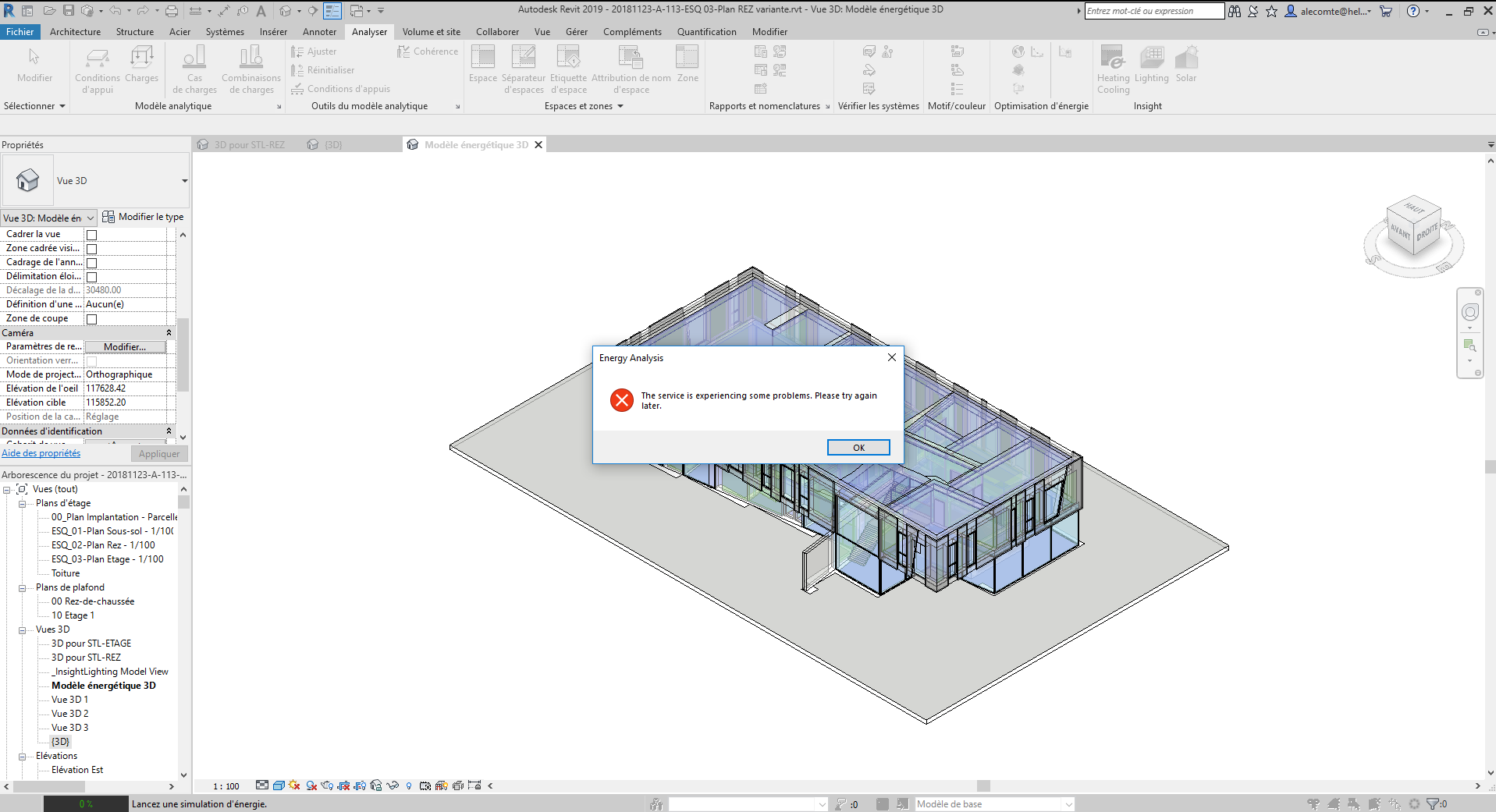The image size is (1496, 812).
Task: Click the Modifier le type button
Action: click(x=144, y=217)
